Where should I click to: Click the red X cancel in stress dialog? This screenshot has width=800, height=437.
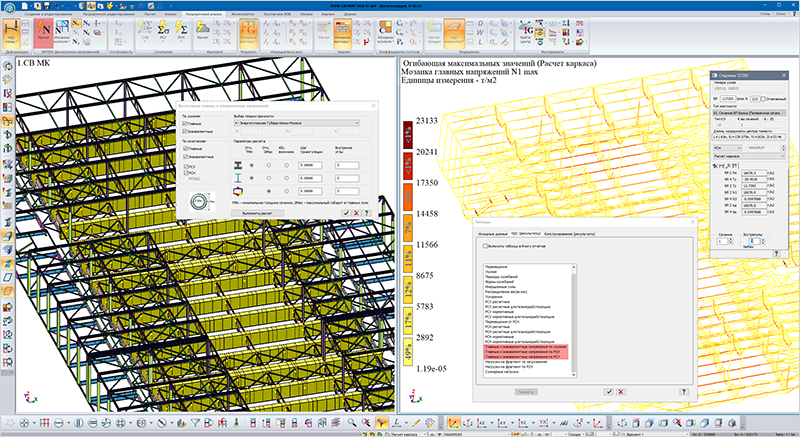pyautogui.click(x=356, y=213)
